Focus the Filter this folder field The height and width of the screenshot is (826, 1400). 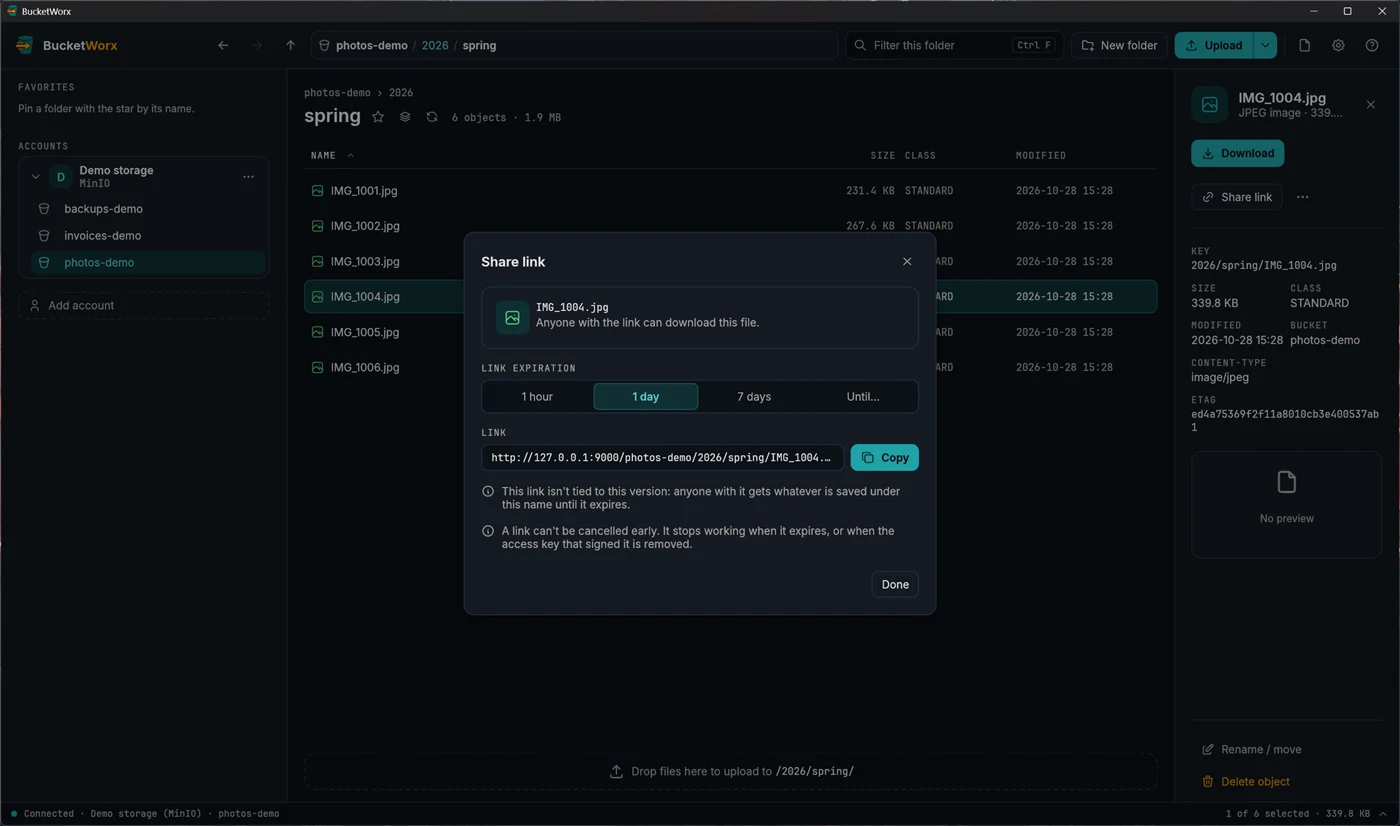tap(954, 45)
